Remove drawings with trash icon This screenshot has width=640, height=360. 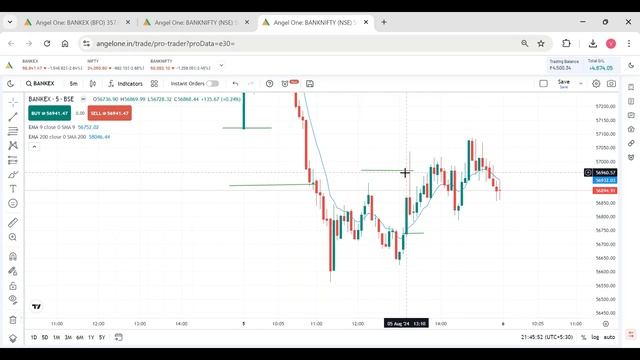[x=13, y=320]
